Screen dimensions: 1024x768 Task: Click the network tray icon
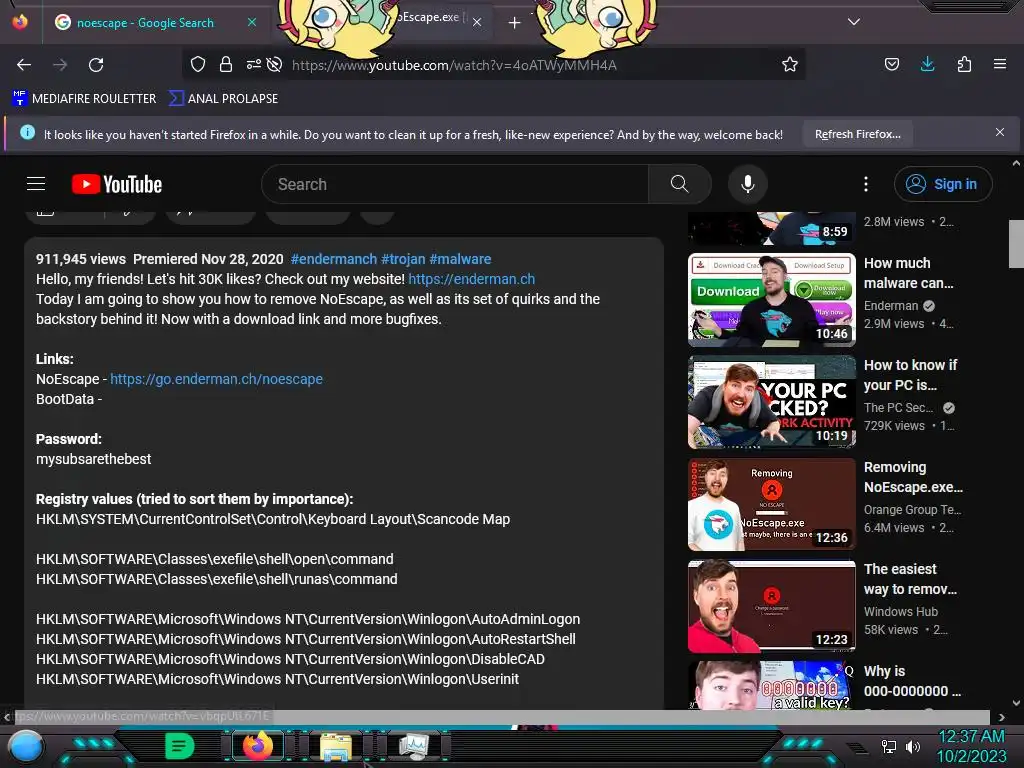coord(888,746)
